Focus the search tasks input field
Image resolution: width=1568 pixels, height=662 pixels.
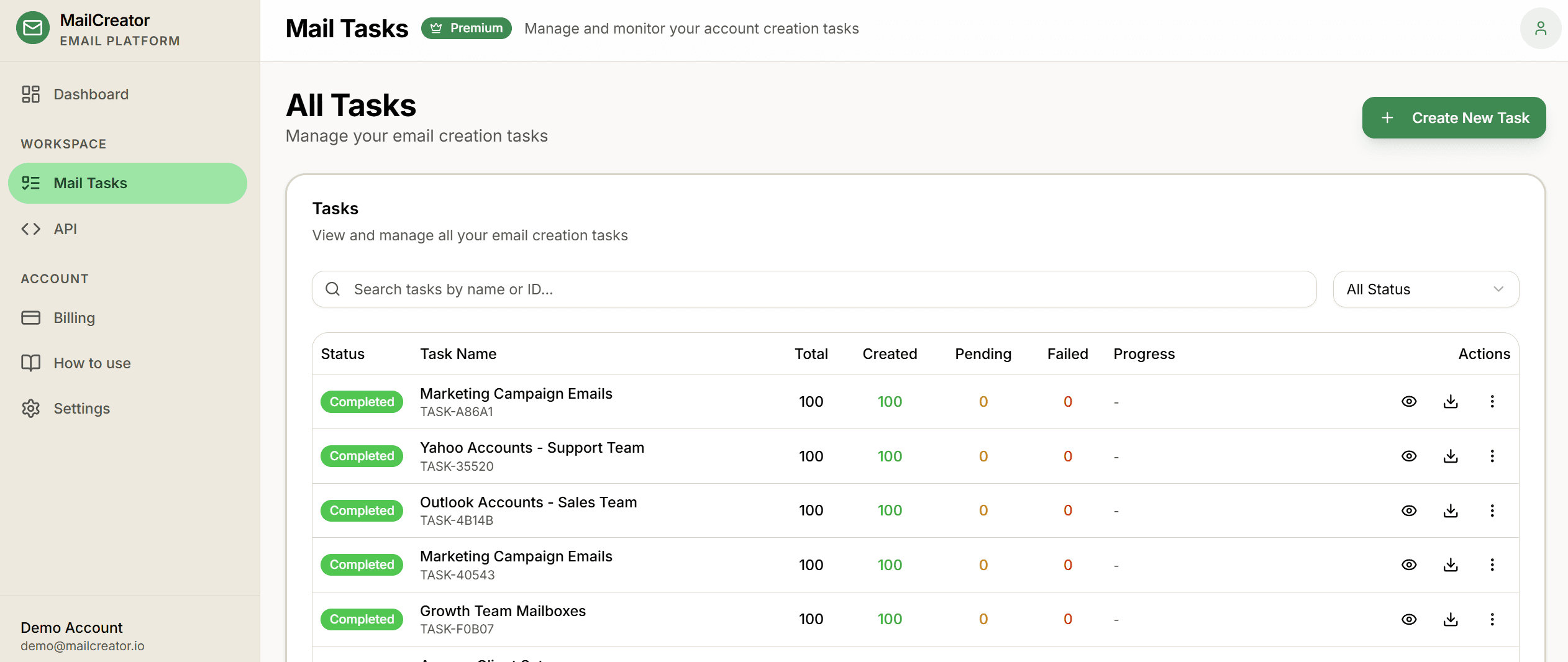(x=814, y=289)
